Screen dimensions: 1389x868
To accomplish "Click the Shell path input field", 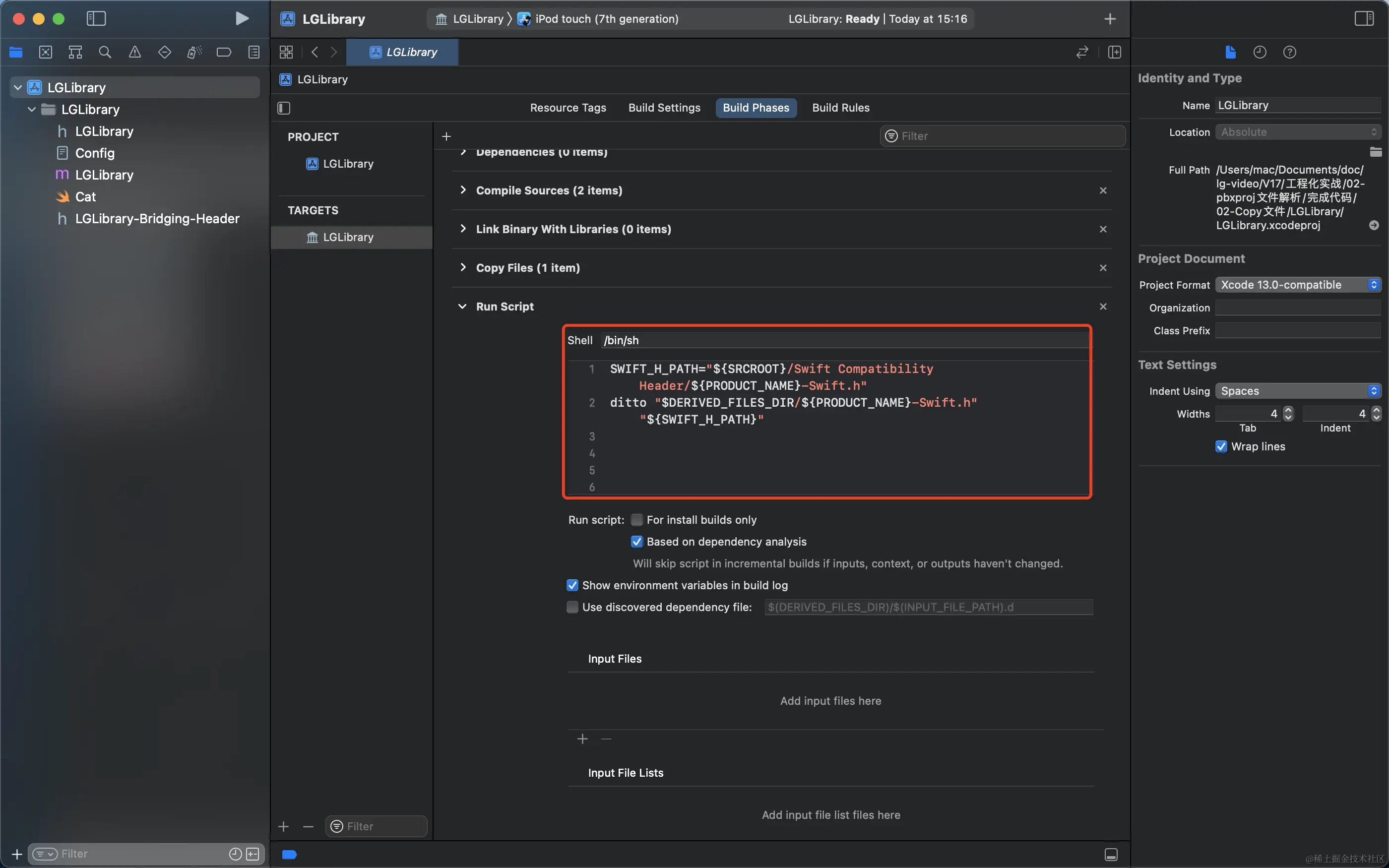I will (844, 340).
